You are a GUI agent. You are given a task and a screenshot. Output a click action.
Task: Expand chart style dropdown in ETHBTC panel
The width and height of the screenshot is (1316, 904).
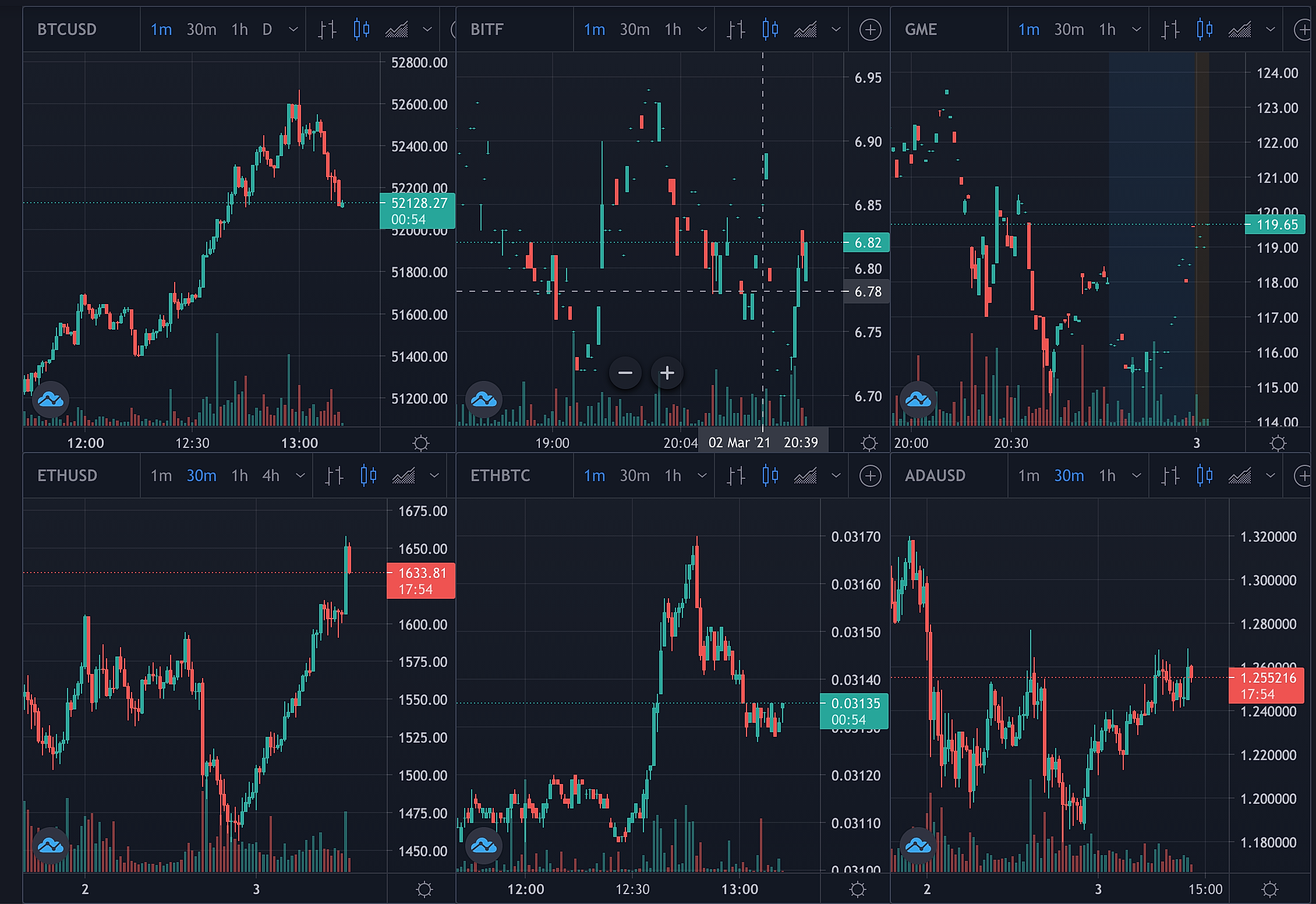click(x=836, y=475)
